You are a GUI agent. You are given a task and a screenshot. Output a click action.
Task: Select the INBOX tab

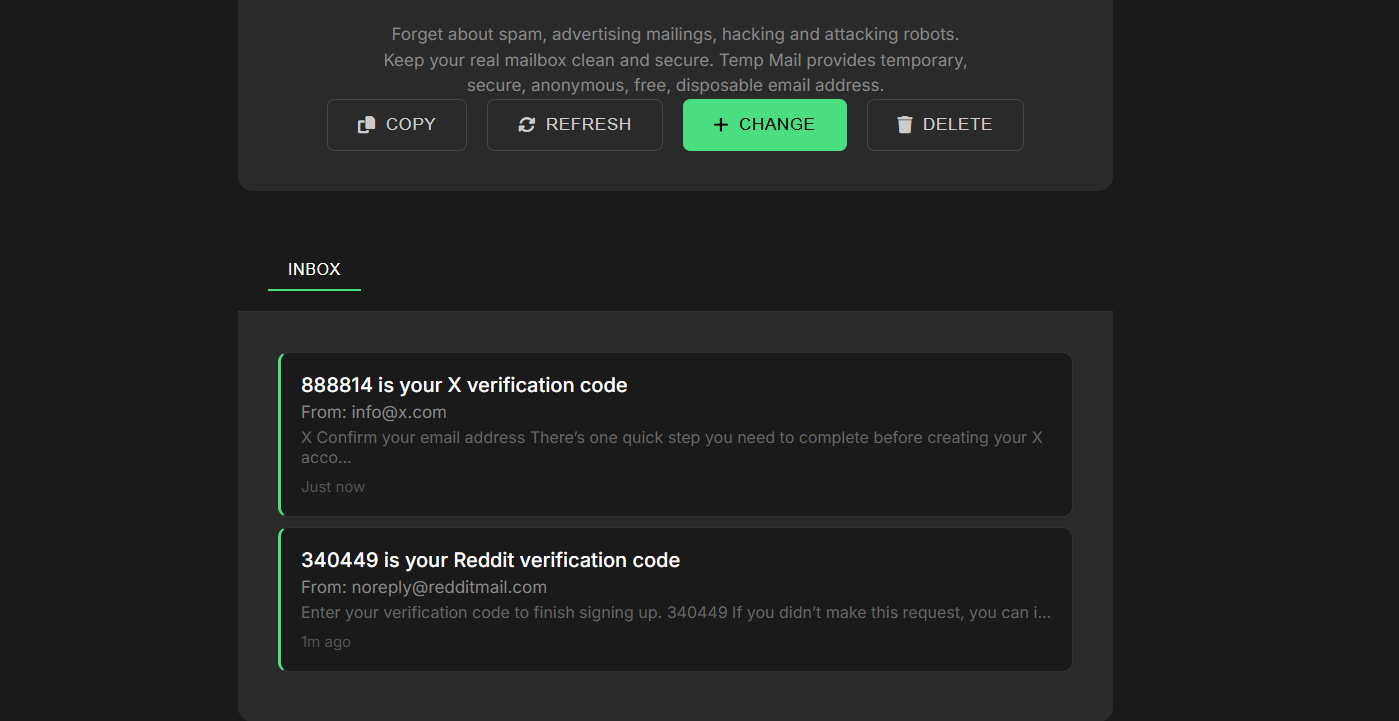tap(314, 270)
